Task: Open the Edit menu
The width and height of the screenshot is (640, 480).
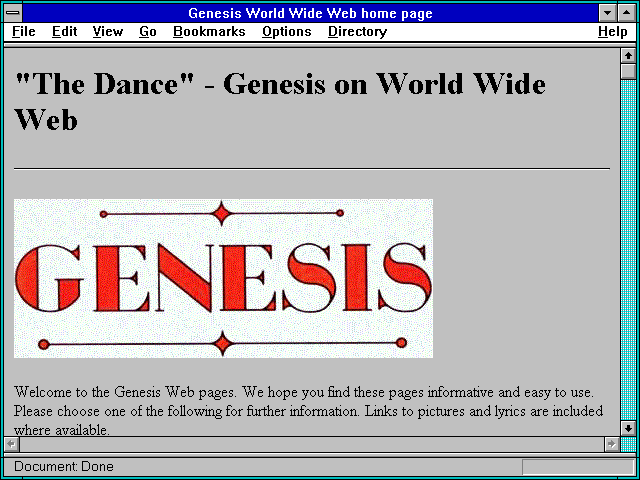Action: pyautogui.click(x=64, y=32)
